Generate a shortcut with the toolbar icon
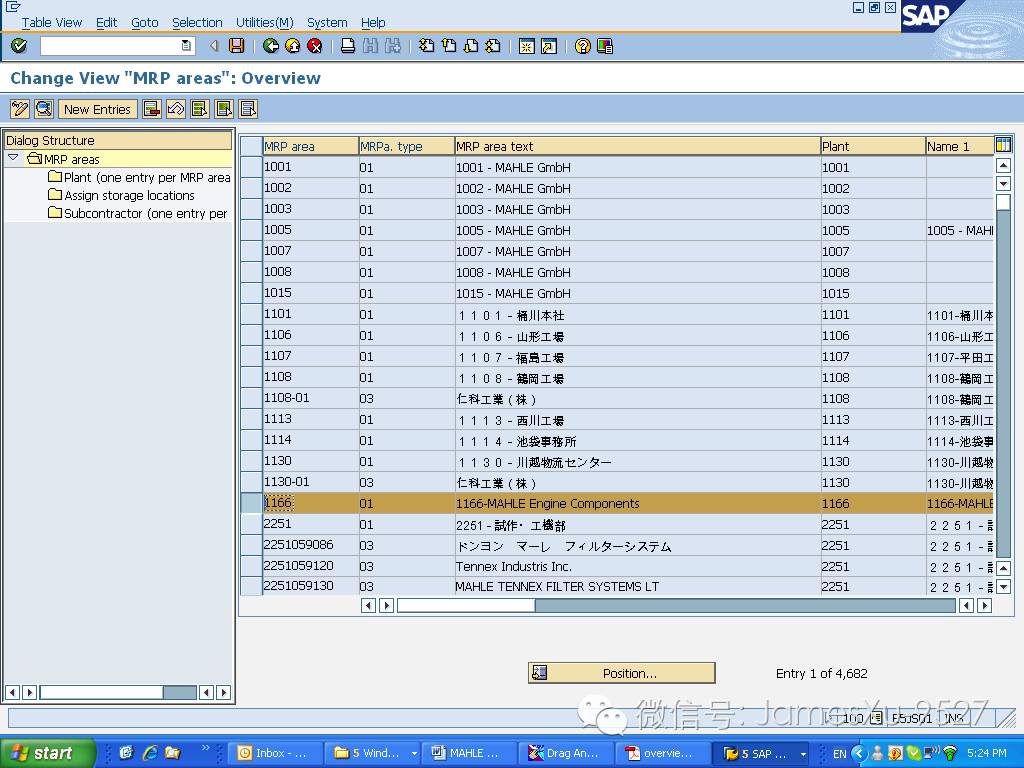The width and height of the screenshot is (1024, 768). coord(549,46)
